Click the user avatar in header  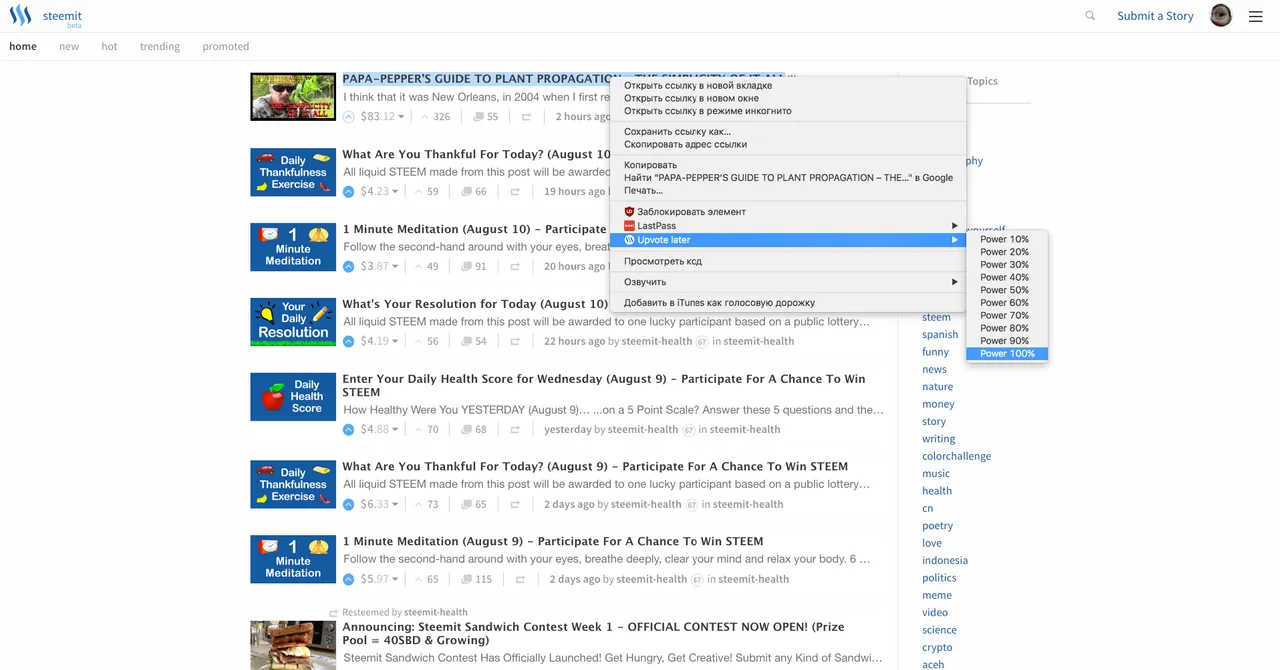(1221, 16)
